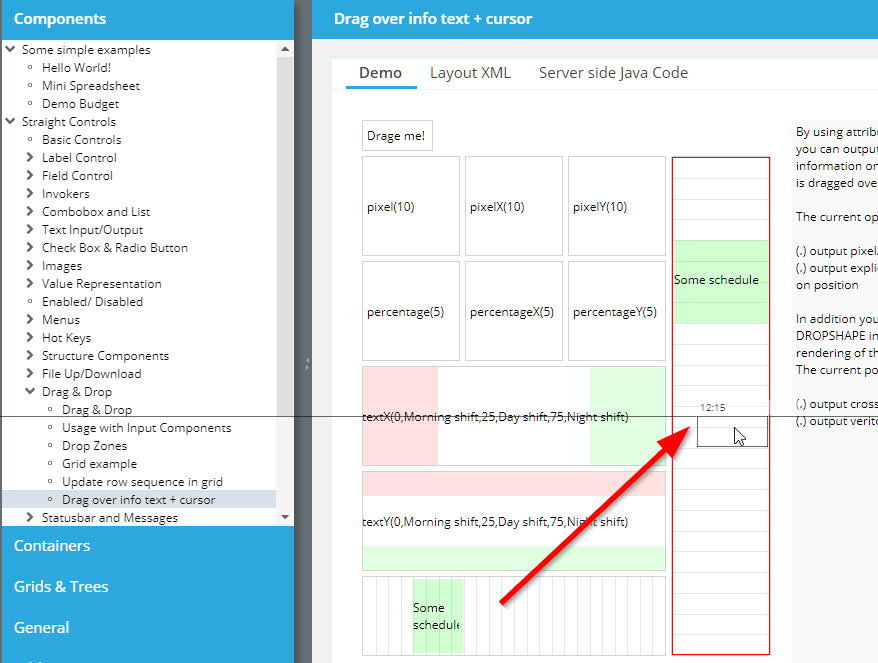
Task: Click the pixelX(10) drop zone box
Action: (513, 206)
